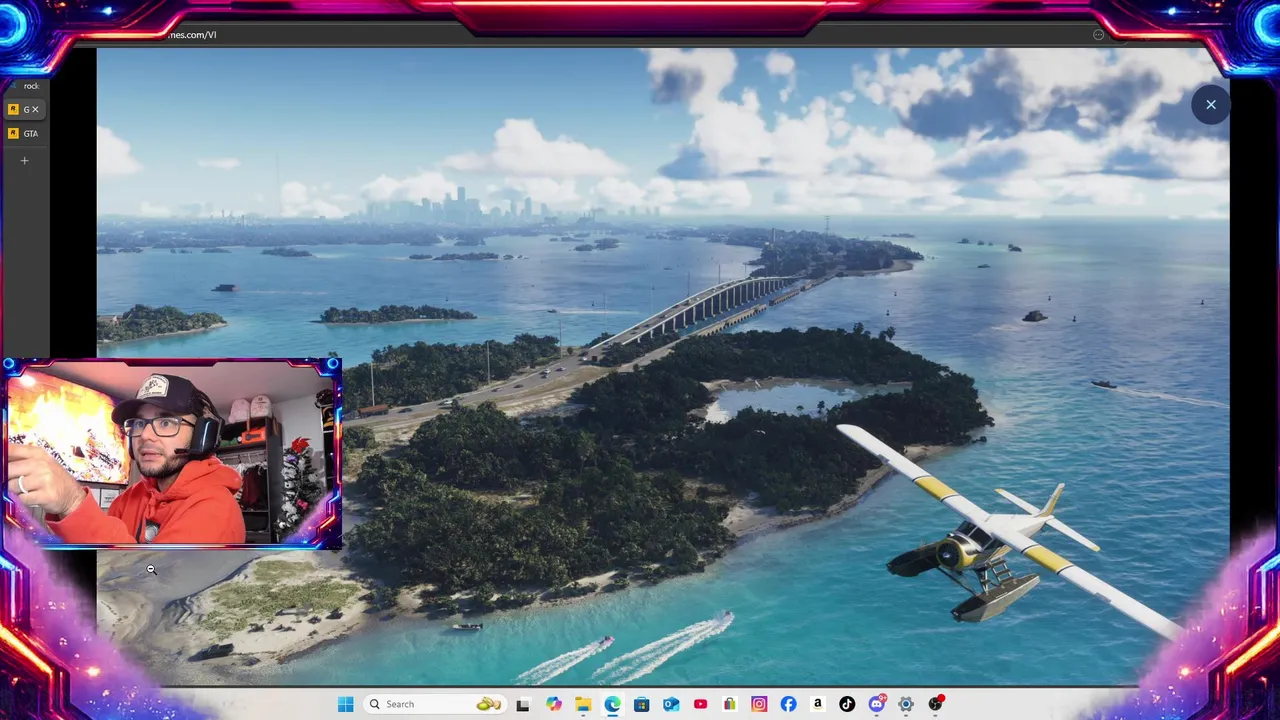Image resolution: width=1280 pixels, height=720 pixels.
Task: Open Amazon from the taskbar
Action: pyautogui.click(x=818, y=704)
